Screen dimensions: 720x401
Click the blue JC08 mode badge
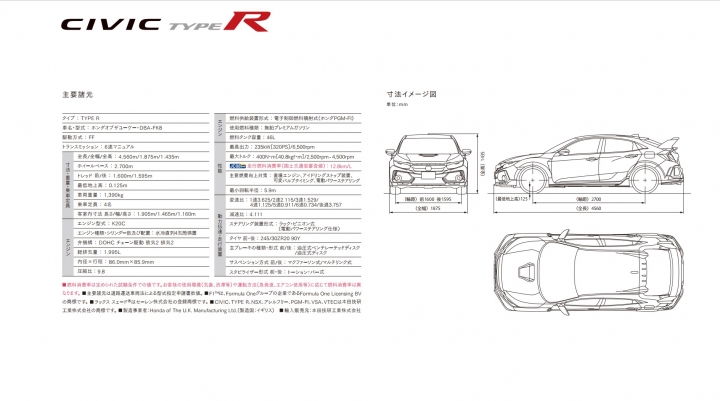coord(237,166)
